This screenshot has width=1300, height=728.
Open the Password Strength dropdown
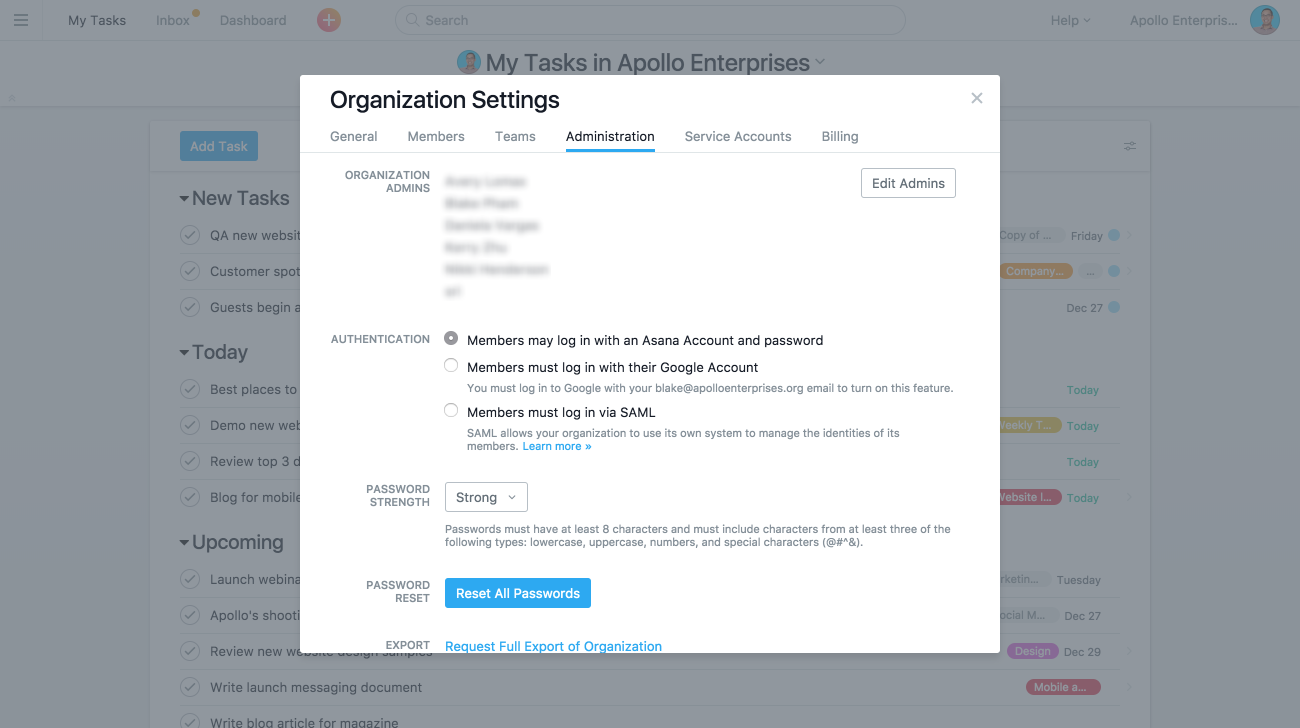pos(486,497)
